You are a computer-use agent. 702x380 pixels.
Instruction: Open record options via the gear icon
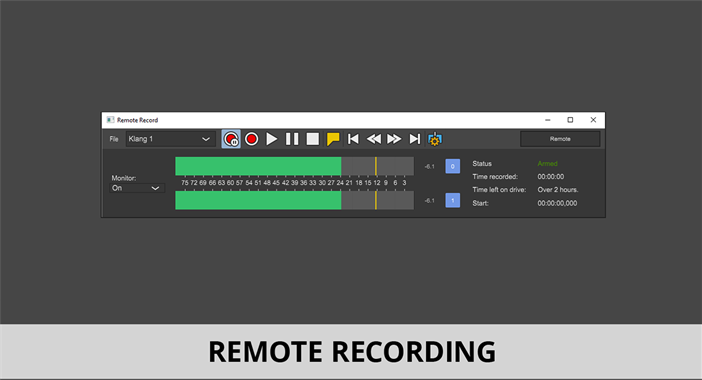tap(435, 139)
